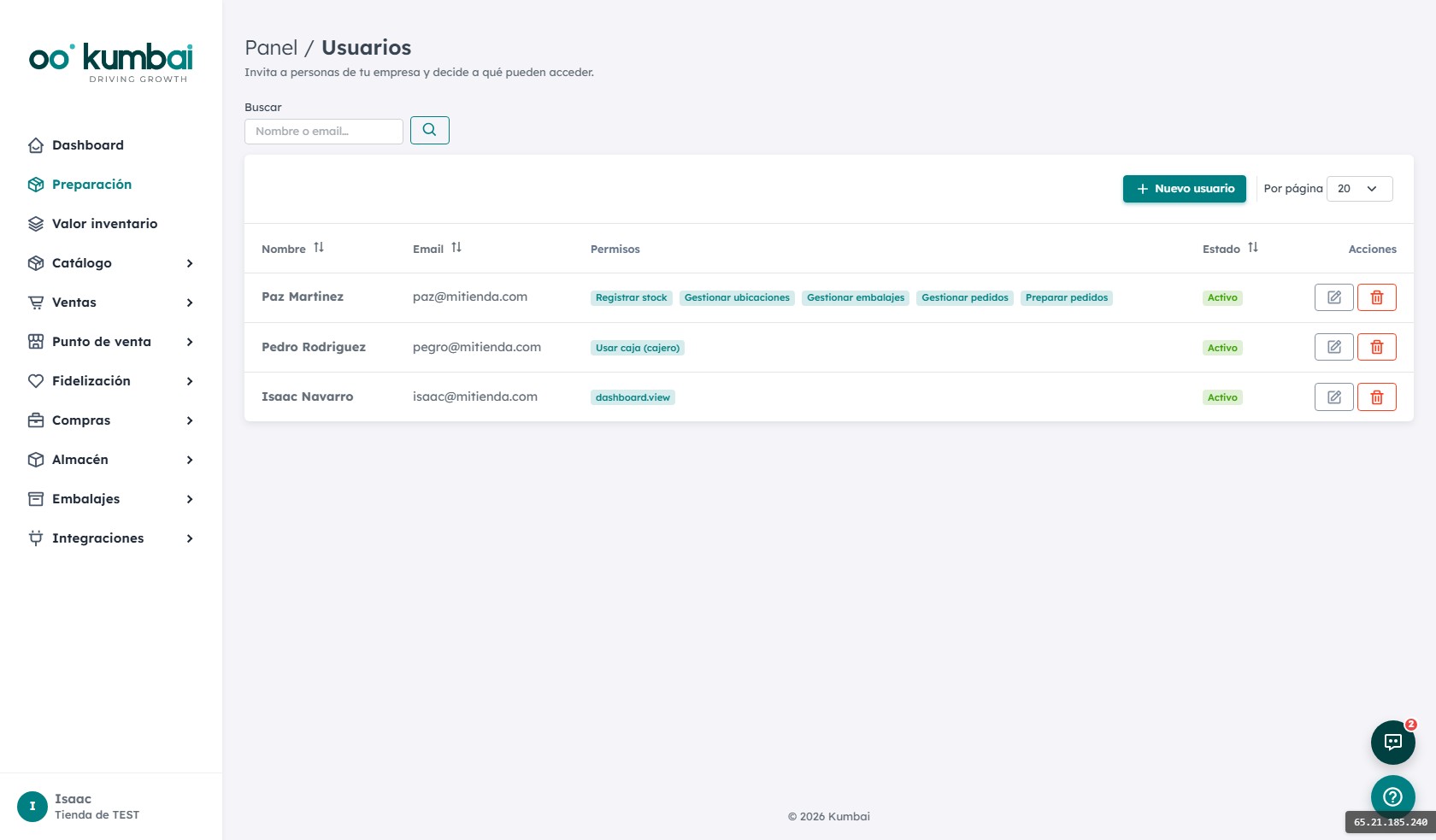The image size is (1436, 840).
Task: Click email paz@mitienda.com
Action: [470, 297]
